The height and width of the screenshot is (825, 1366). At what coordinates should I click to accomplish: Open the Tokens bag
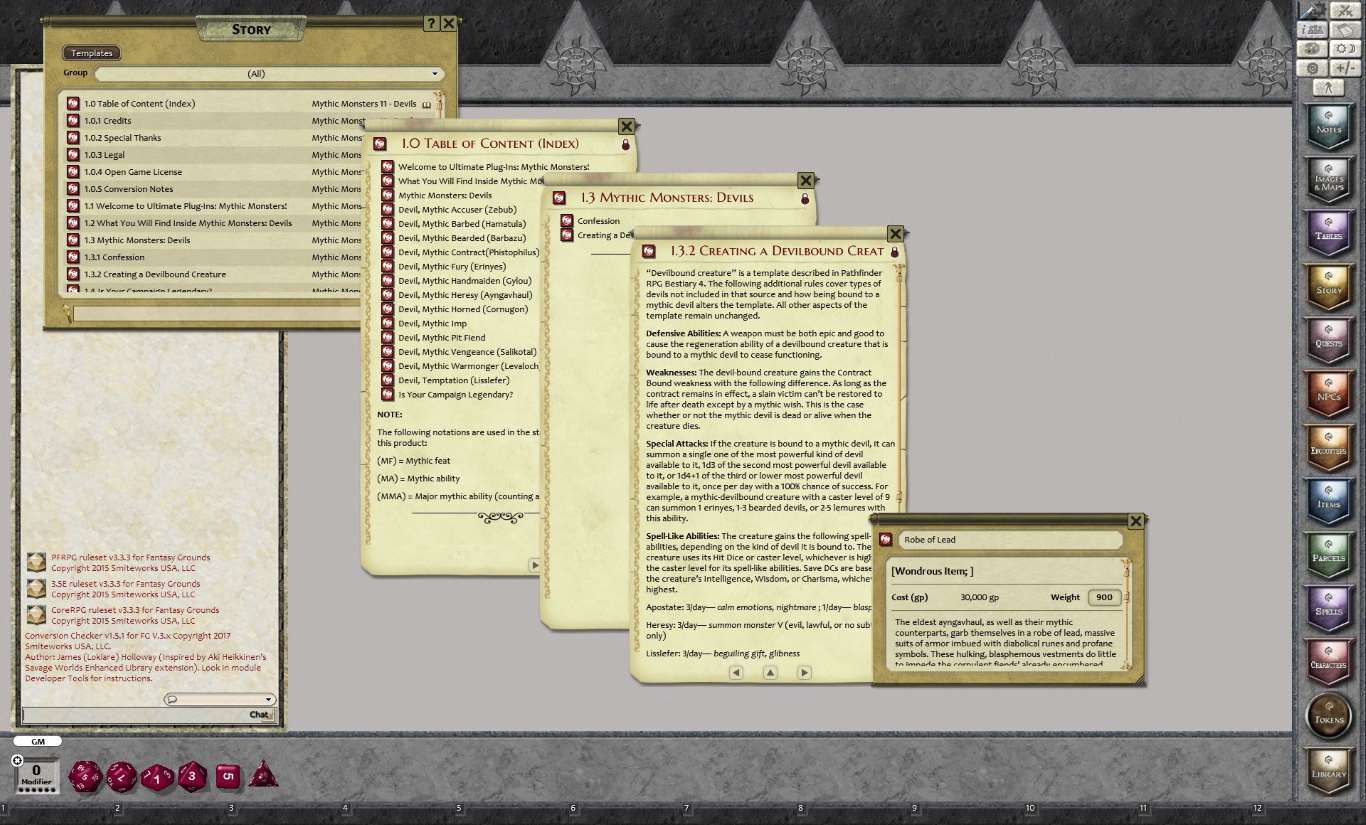(x=1329, y=716)
